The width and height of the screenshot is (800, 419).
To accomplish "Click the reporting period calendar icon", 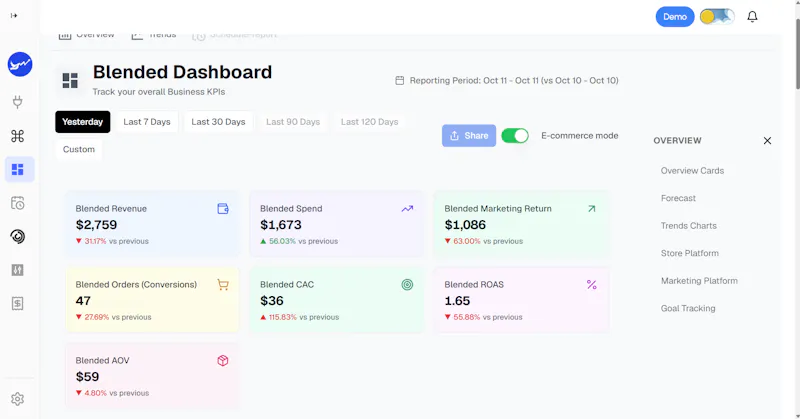I will click(x=399, y=81).
